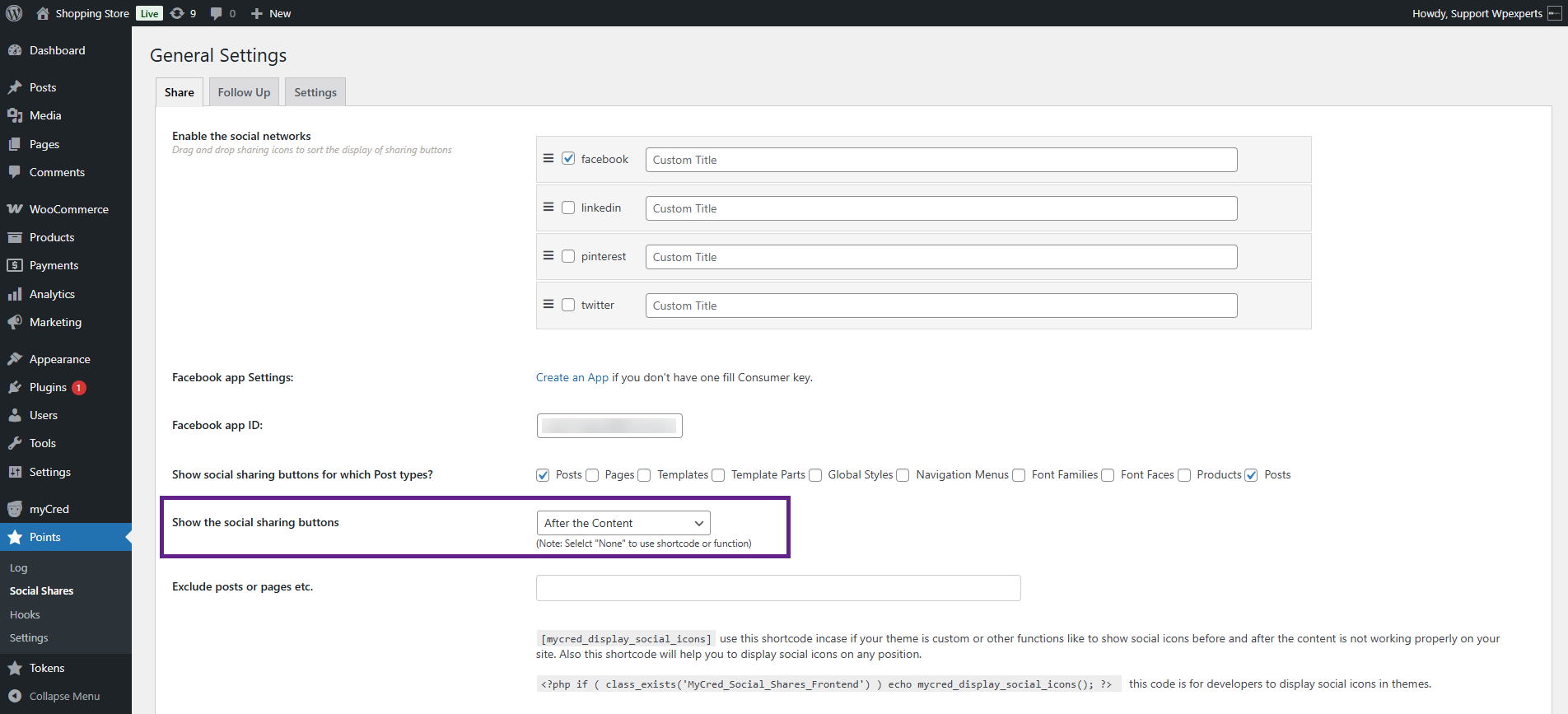Expand the New menu in the admin bar
The image size is (1568, 714).
[271, 13]
